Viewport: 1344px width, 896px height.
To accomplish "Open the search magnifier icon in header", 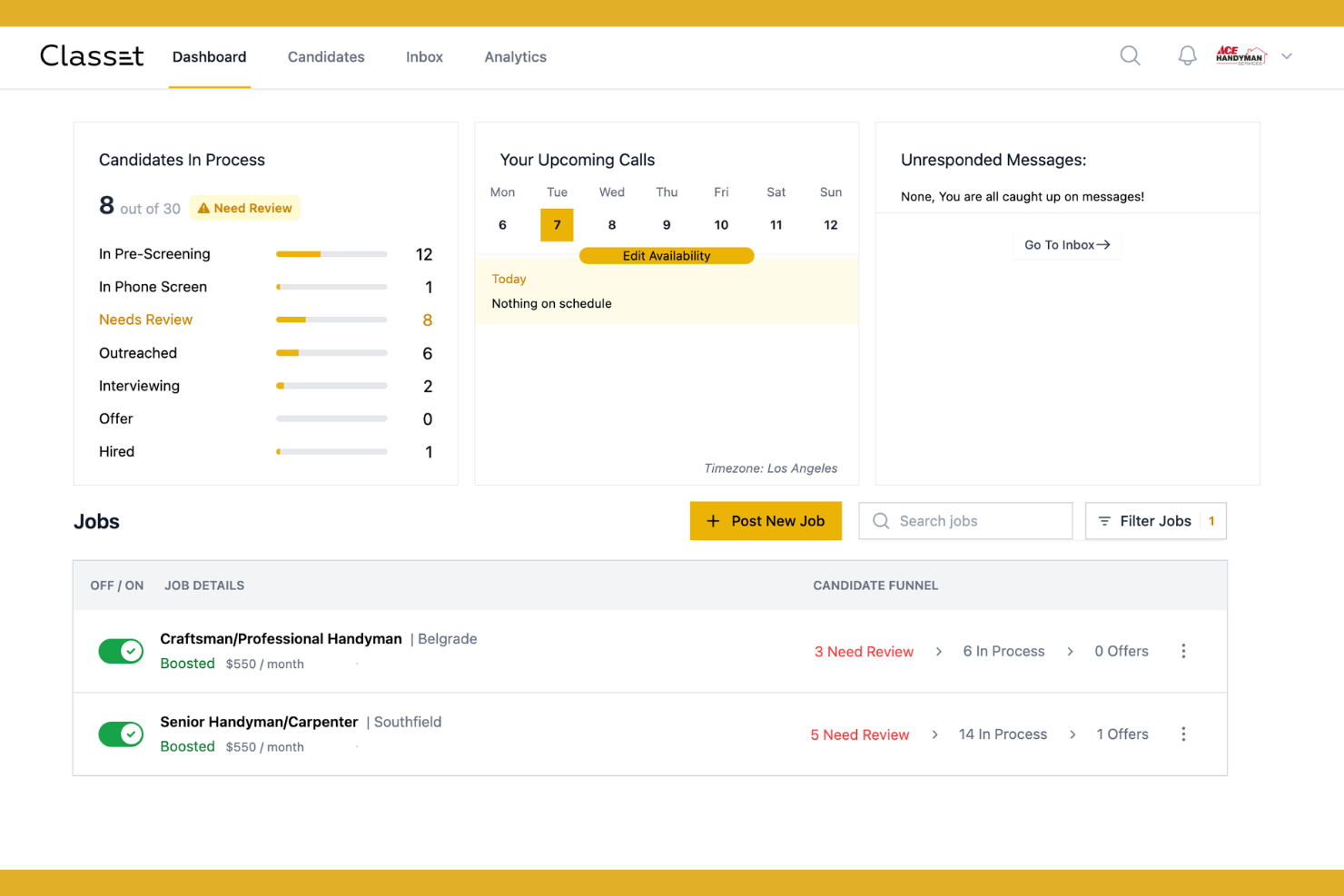I will (1130, 56).
